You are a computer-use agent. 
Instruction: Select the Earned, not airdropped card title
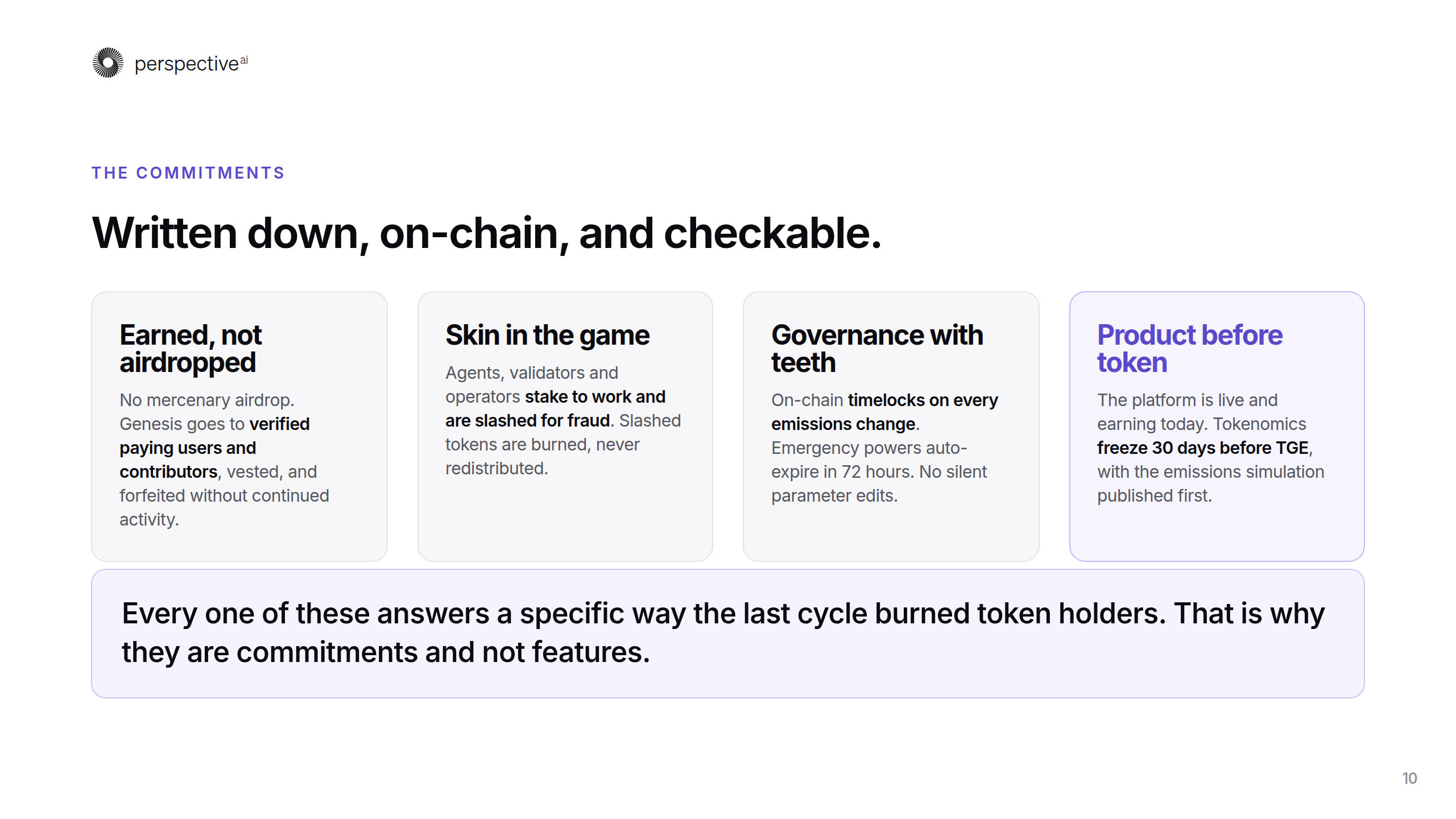point(191,349)
